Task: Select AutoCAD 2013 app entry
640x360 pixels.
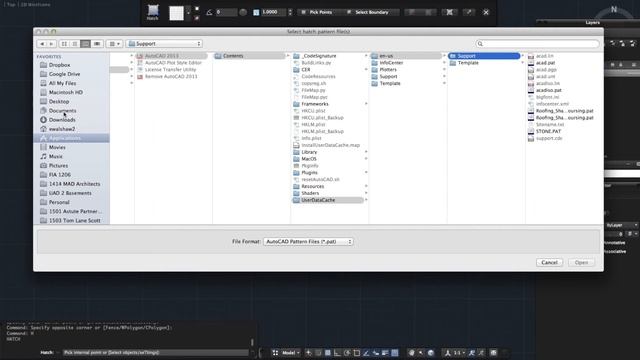Action: point(171,56)
